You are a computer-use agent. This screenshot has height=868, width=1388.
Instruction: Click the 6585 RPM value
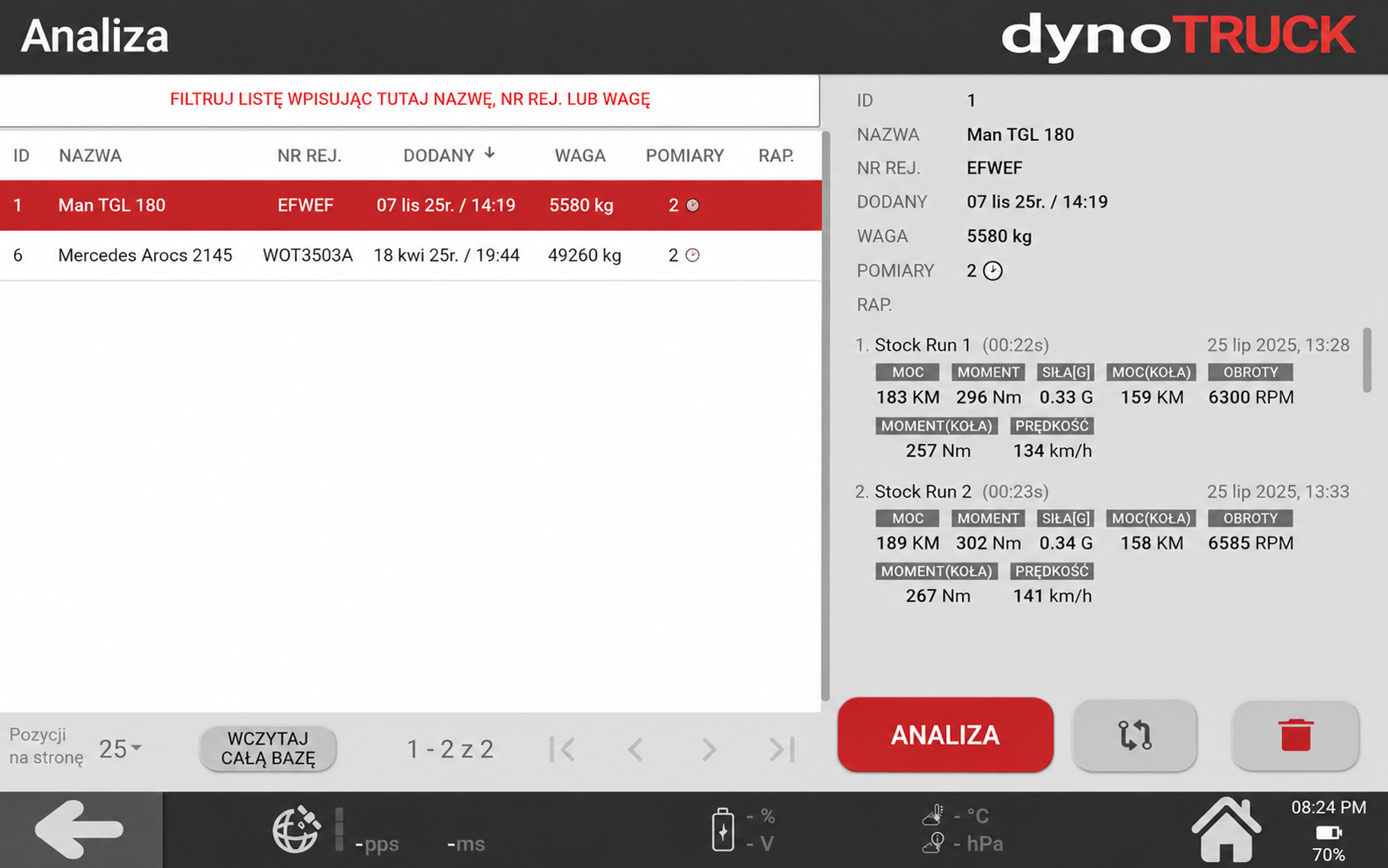1251,543
